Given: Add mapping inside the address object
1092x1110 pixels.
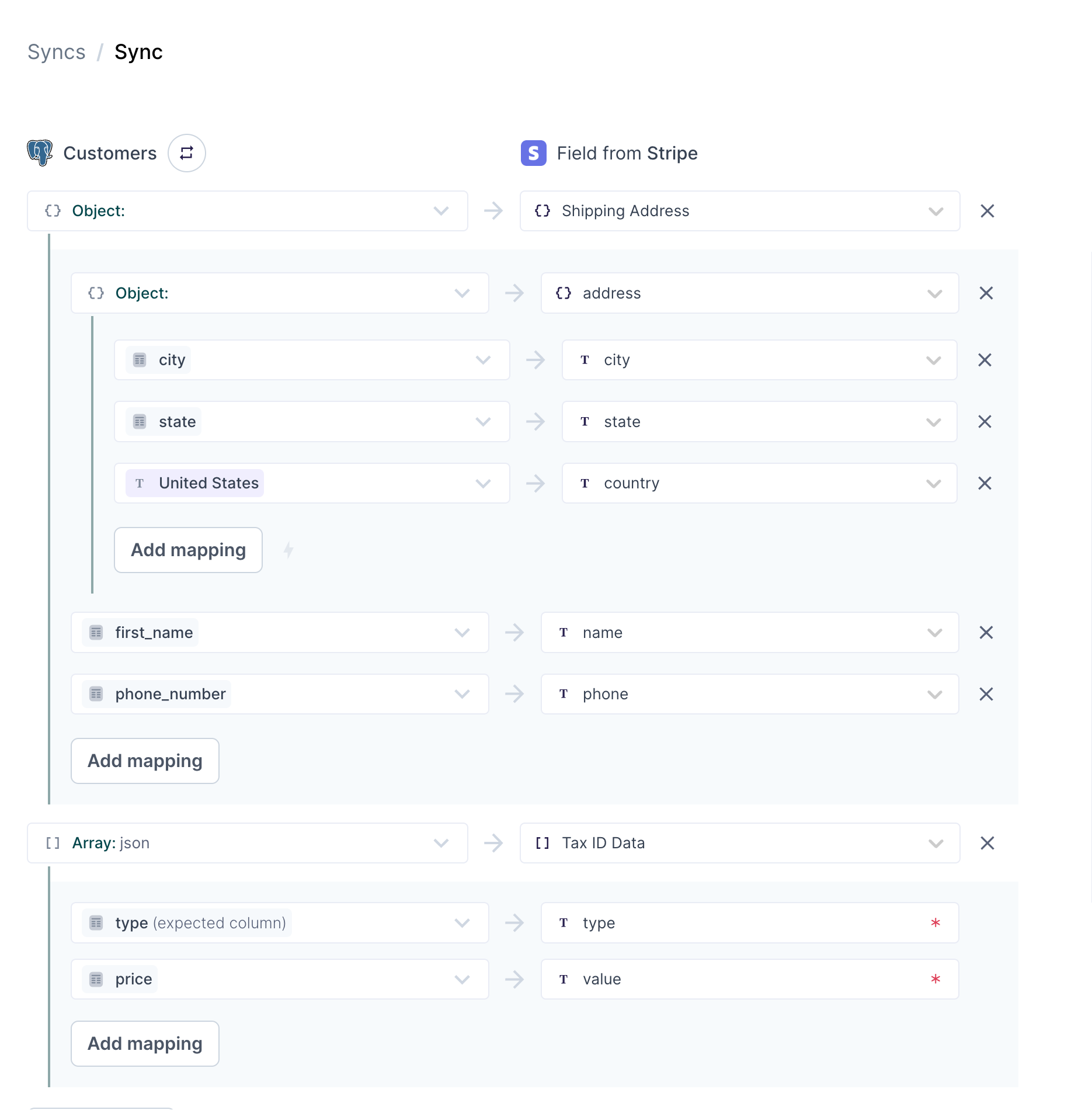Looking at the screenshot, I should point(188,550).
